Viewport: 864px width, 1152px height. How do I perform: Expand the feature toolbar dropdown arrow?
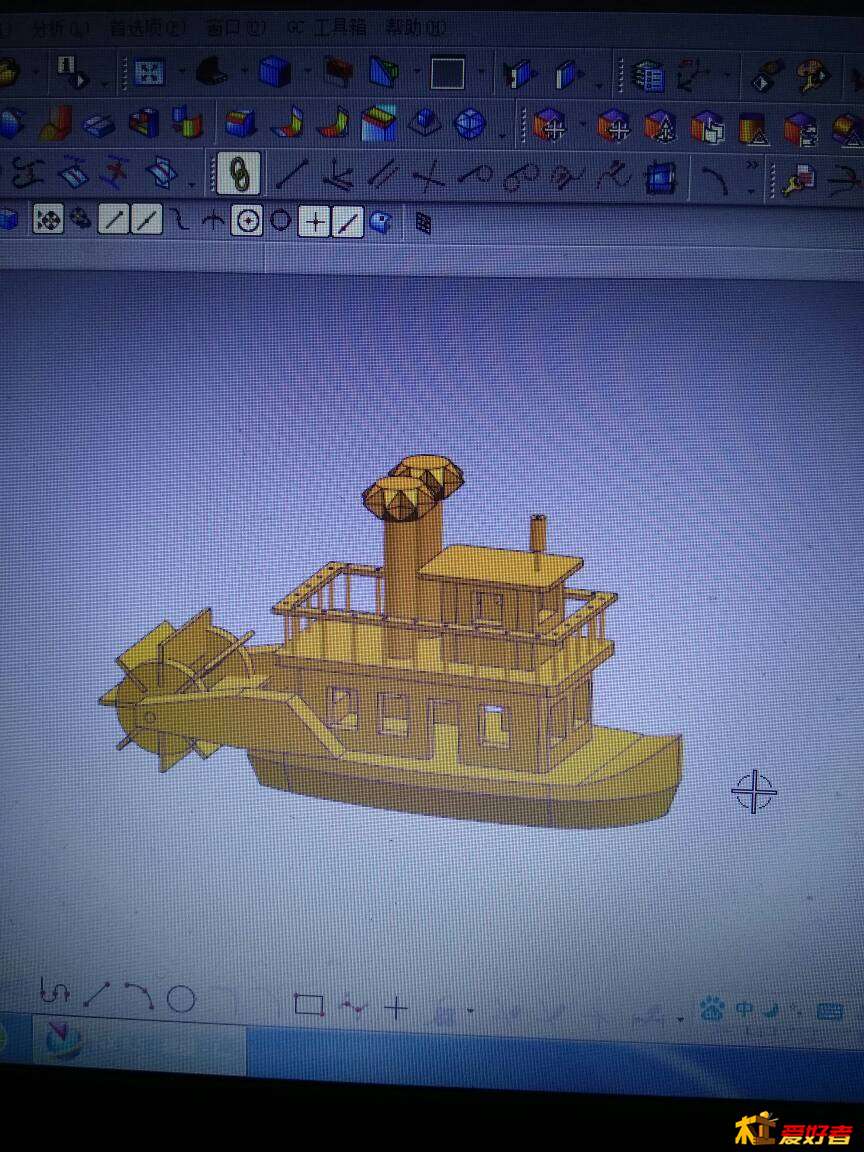click(503, 135)
